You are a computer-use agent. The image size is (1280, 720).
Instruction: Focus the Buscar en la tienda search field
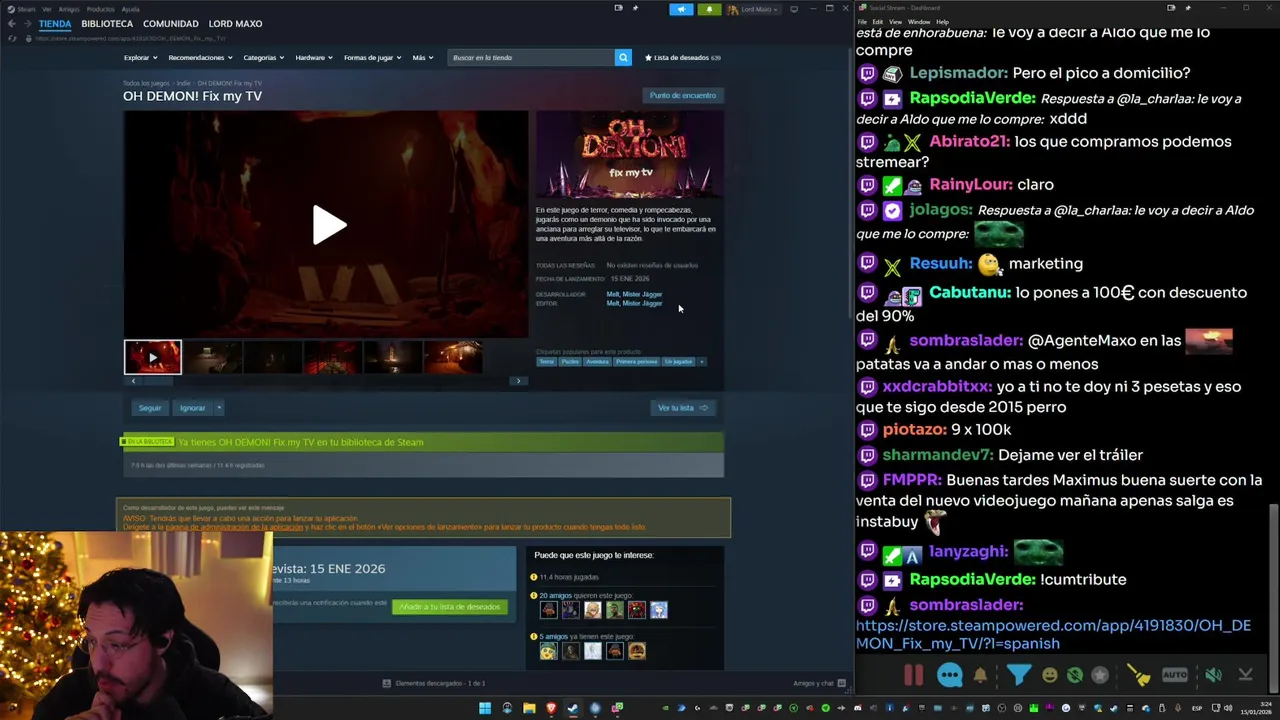pos(530,57)
